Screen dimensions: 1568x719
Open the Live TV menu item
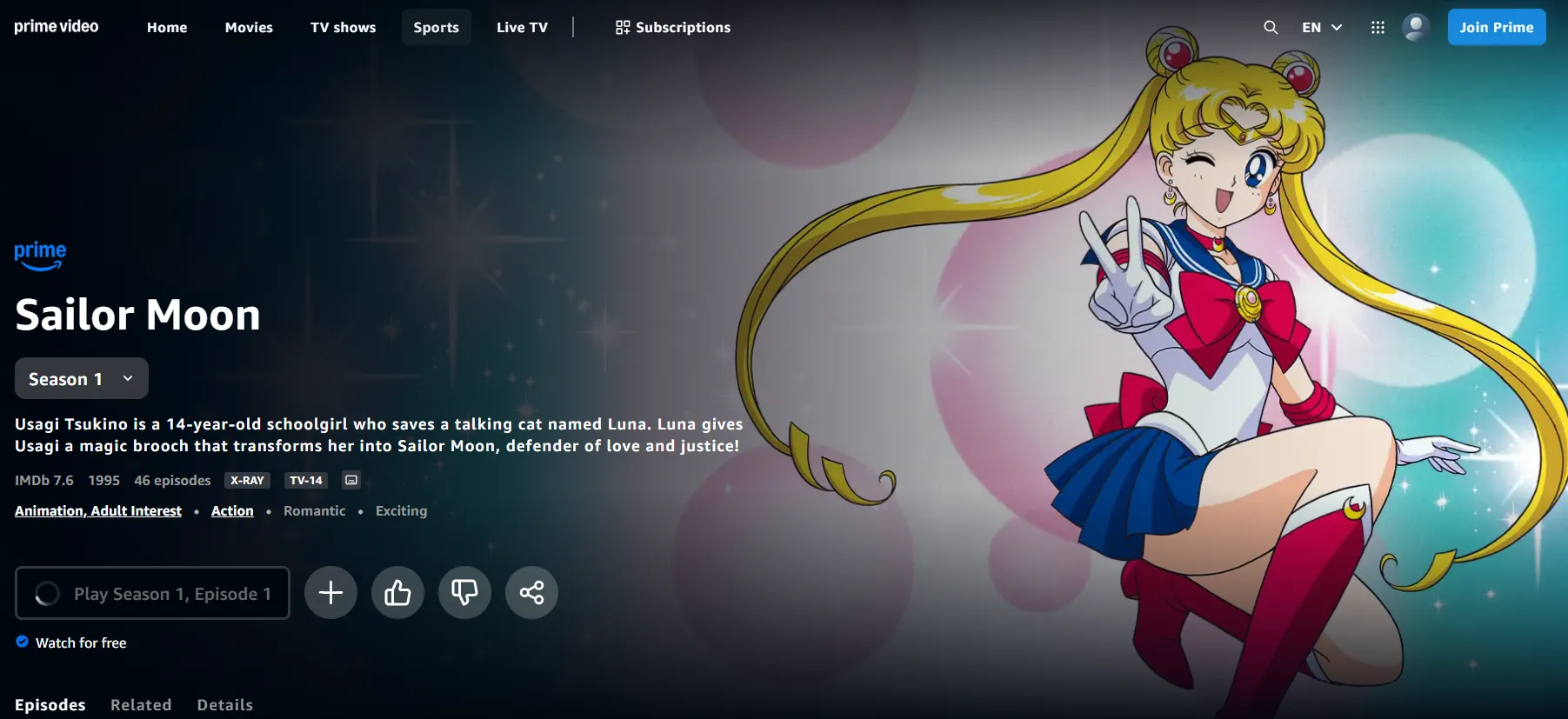point(522,28)
